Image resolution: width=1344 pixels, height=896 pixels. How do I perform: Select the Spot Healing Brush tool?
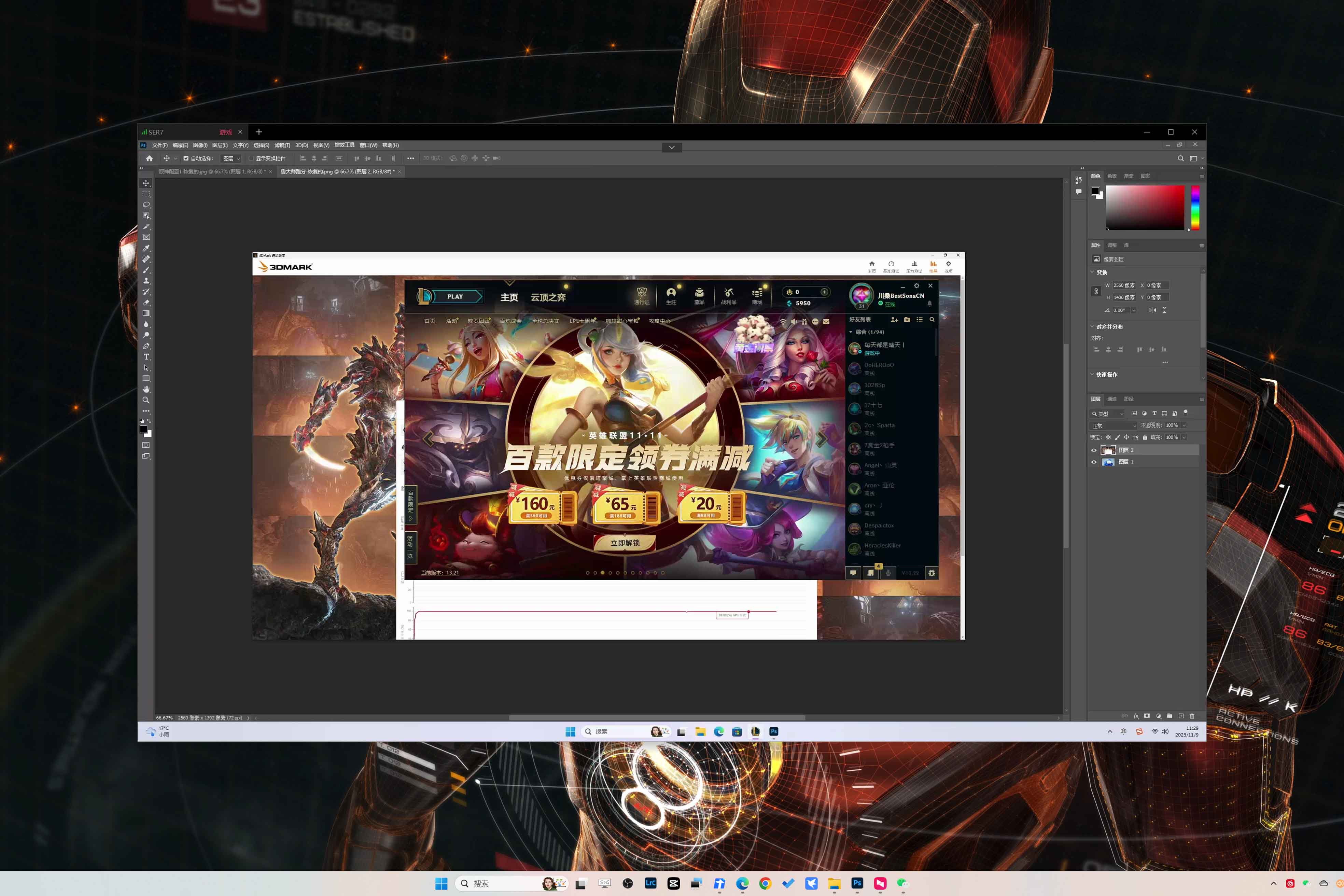click(146, 259)
